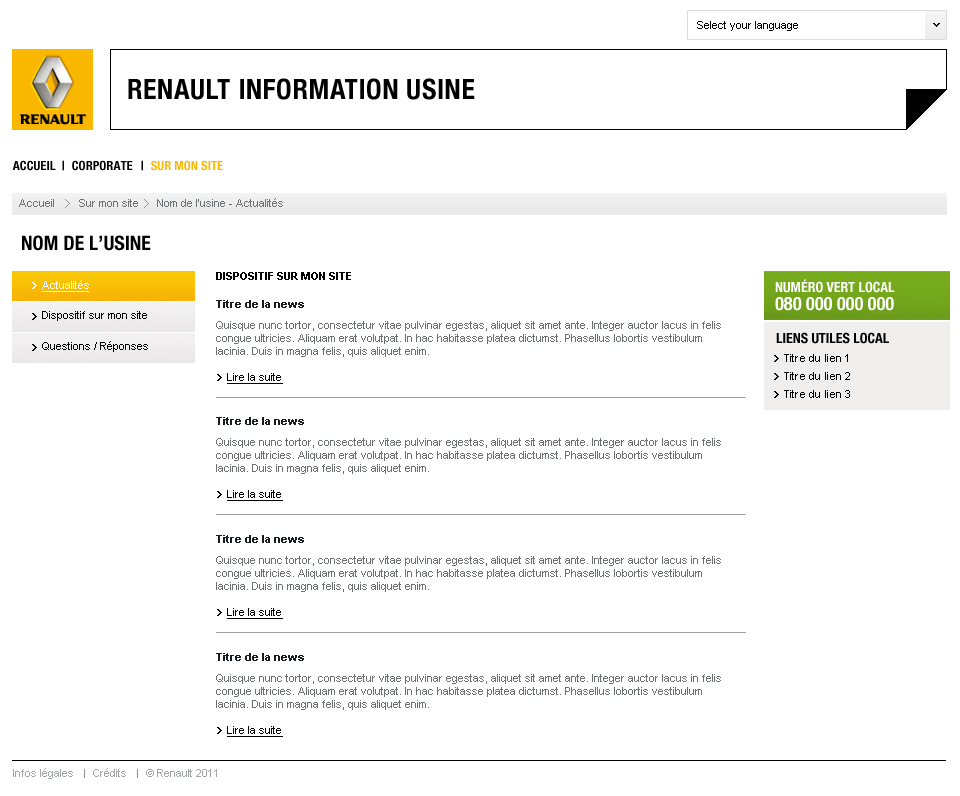Click the Nom de l'usine - Actualités breadcrumb
The width and height of the screenshot is (960, 796).
[219, 203]
